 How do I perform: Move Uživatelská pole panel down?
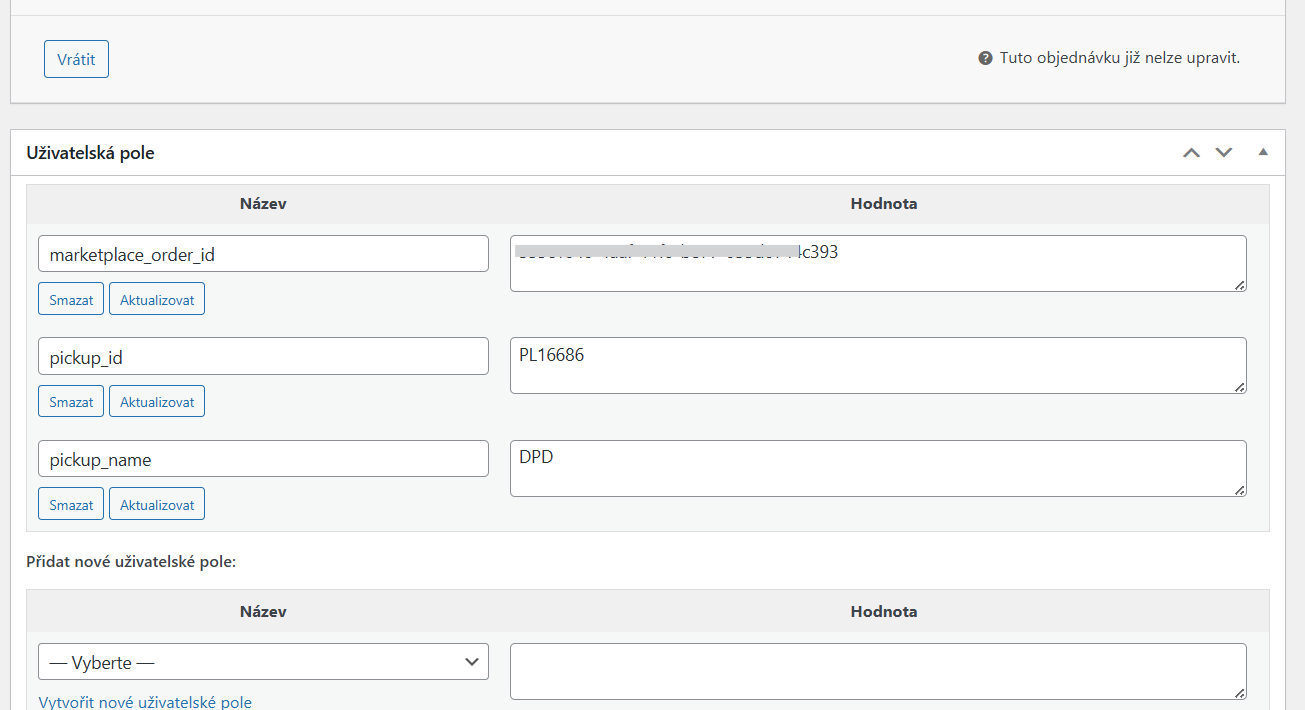[1223, 153]
